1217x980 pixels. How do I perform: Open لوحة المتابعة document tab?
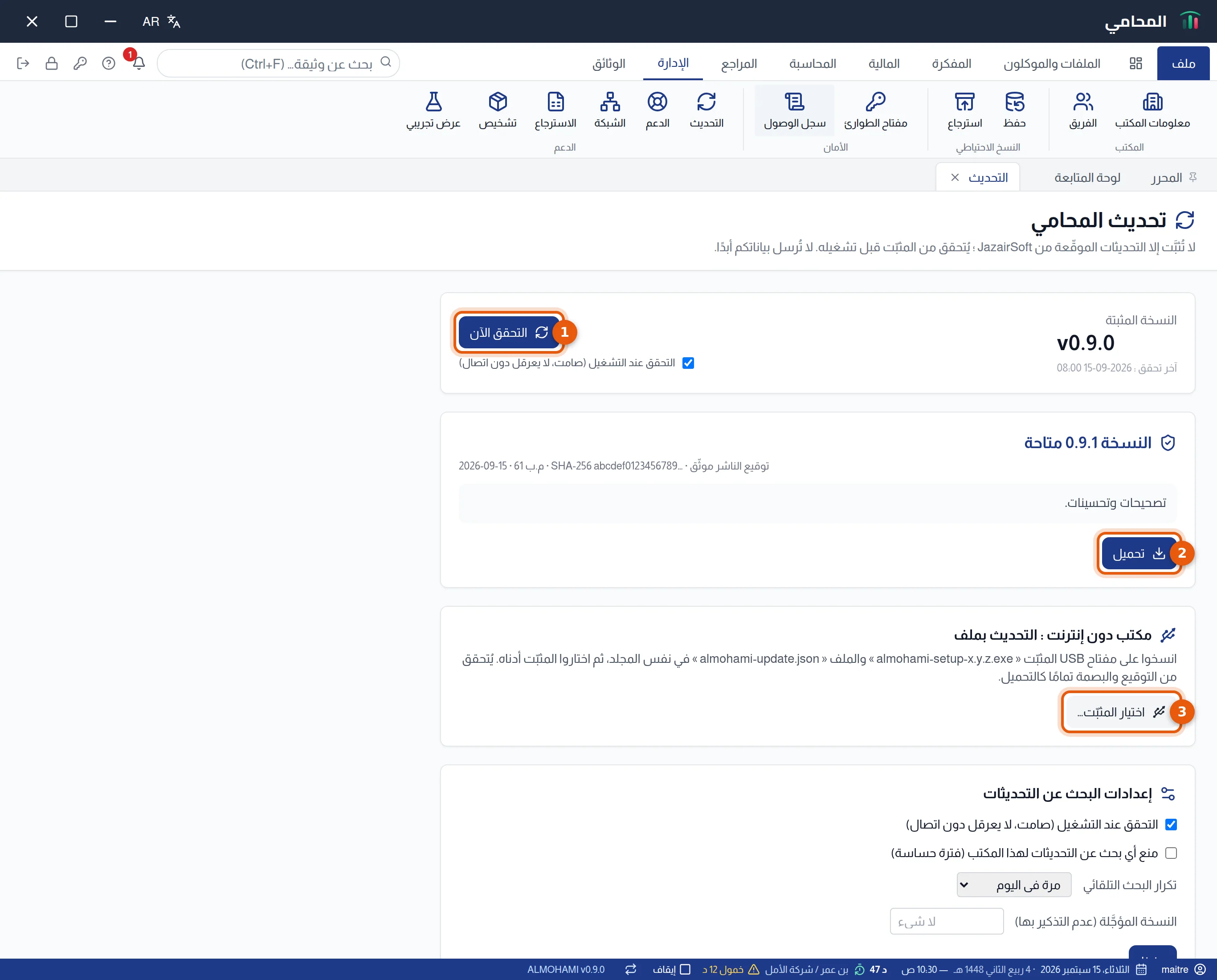click(1087, 177)
